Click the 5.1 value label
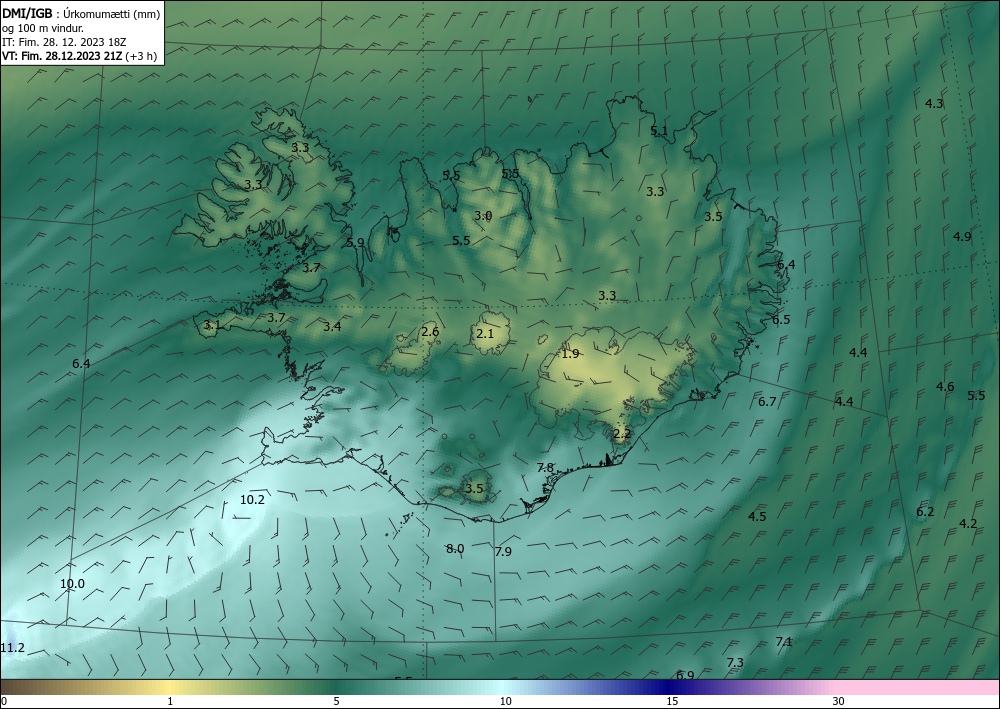Screen dimensions: 1000x709 pyautogui.click(x=659, y=131)
